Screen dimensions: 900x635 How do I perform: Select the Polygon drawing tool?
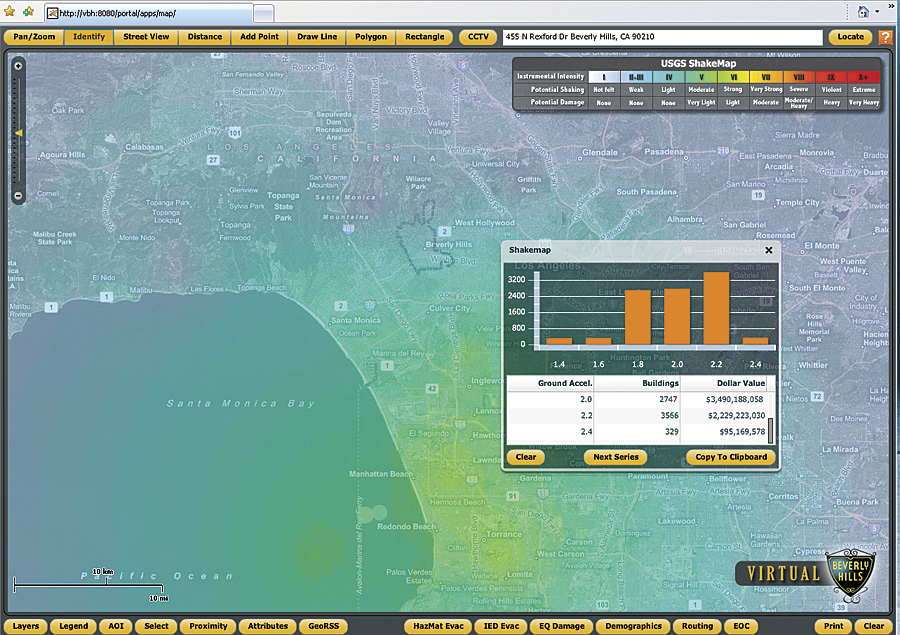[x=371, y=37]
